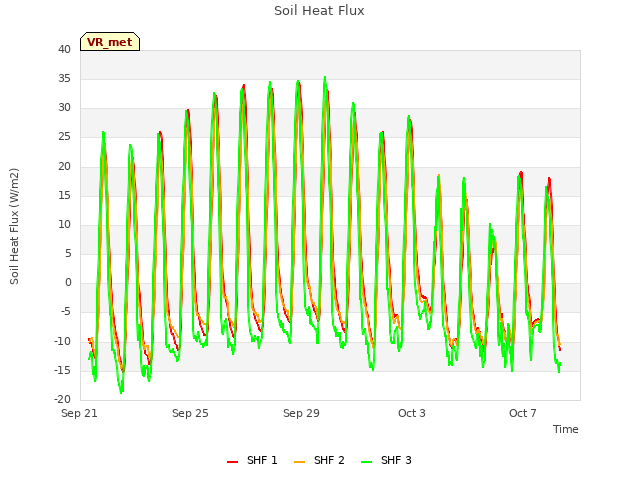This screenshot has width=640, height=480.
Task: Click the Sep 29 x-axis tick label
Action: coord(301,413)
